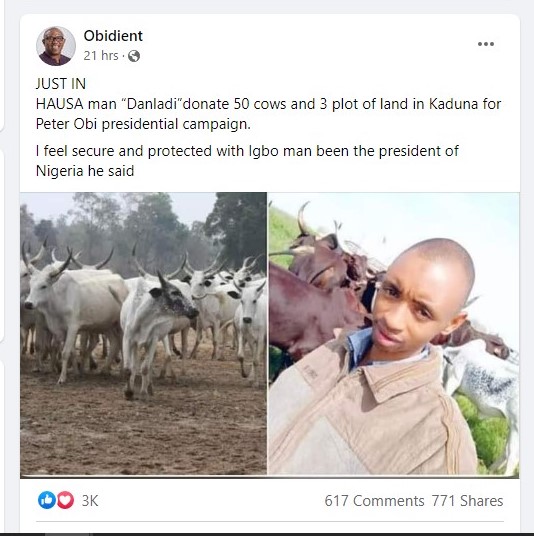Screen dimensions: 534x536
Task: Click the HAUSA man Danladi post sentence
Action: tap(268, 104)
